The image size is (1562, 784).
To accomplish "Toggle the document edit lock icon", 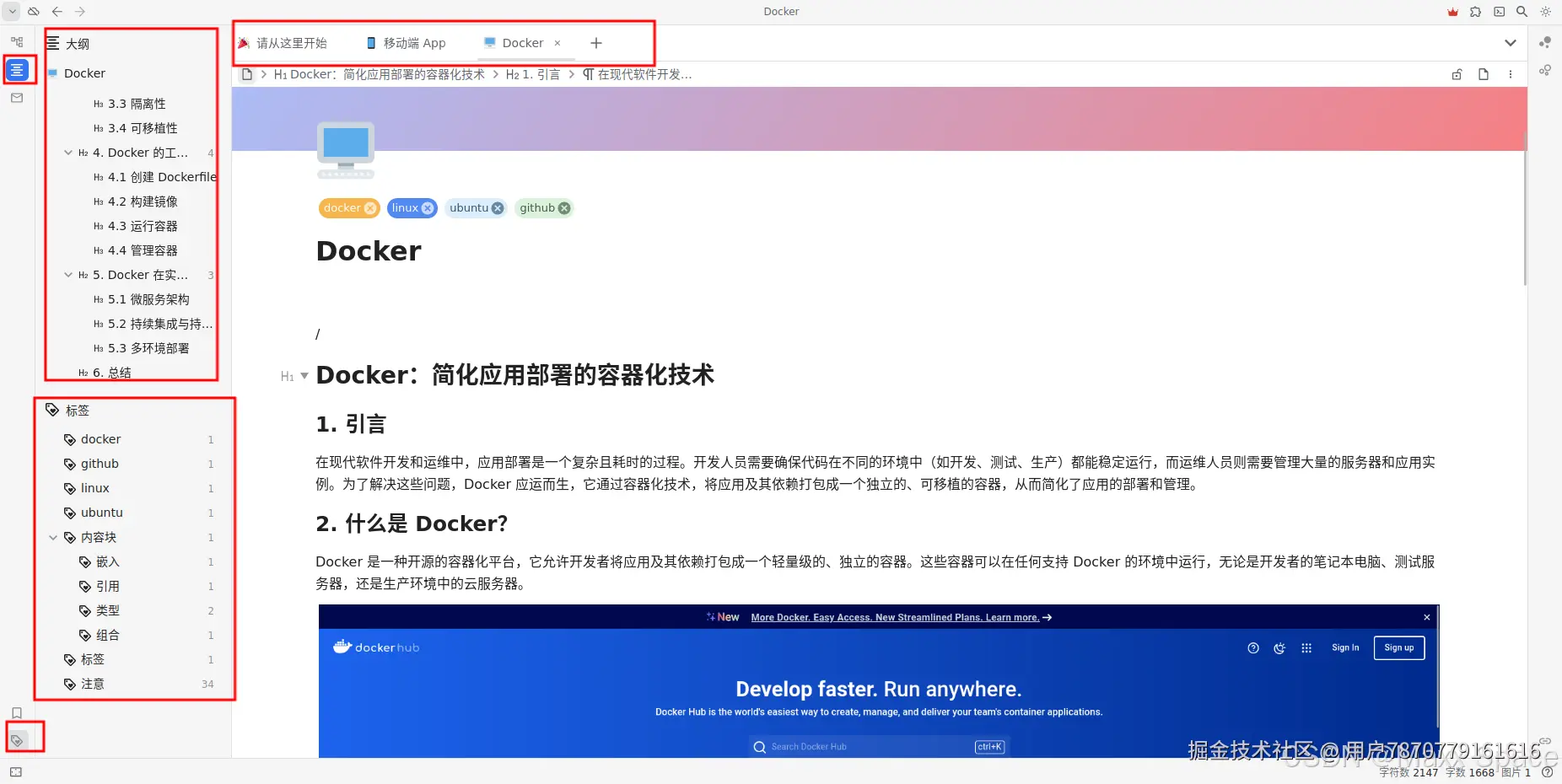I will coord(1457,74).
